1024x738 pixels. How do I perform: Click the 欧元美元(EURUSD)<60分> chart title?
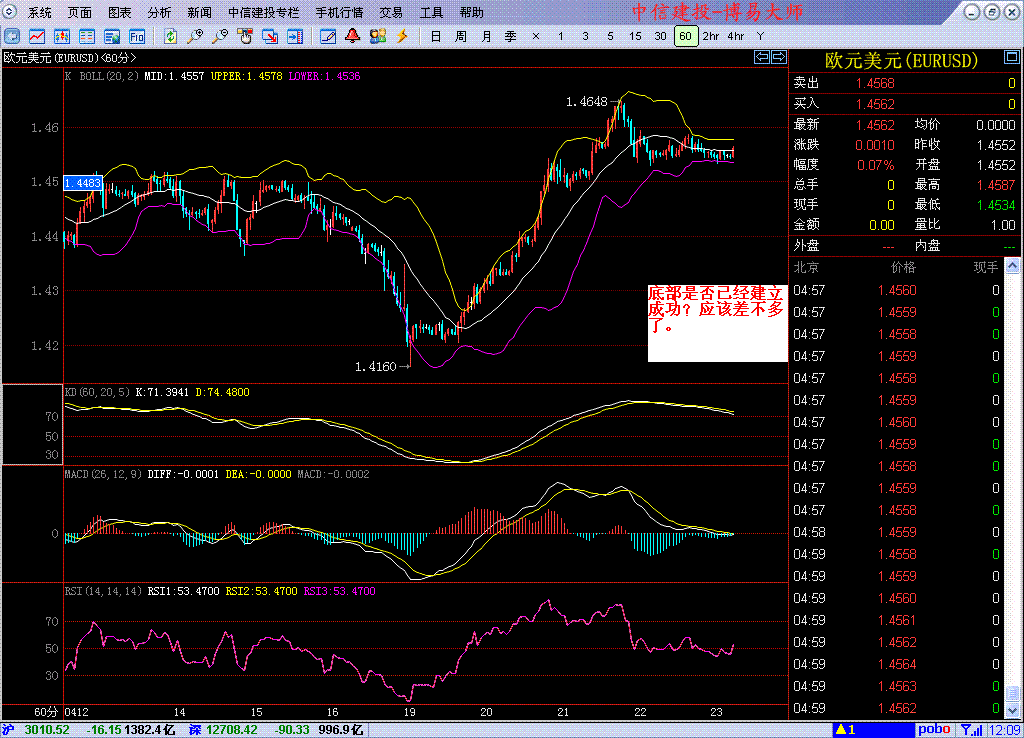(x=70, y=57)
